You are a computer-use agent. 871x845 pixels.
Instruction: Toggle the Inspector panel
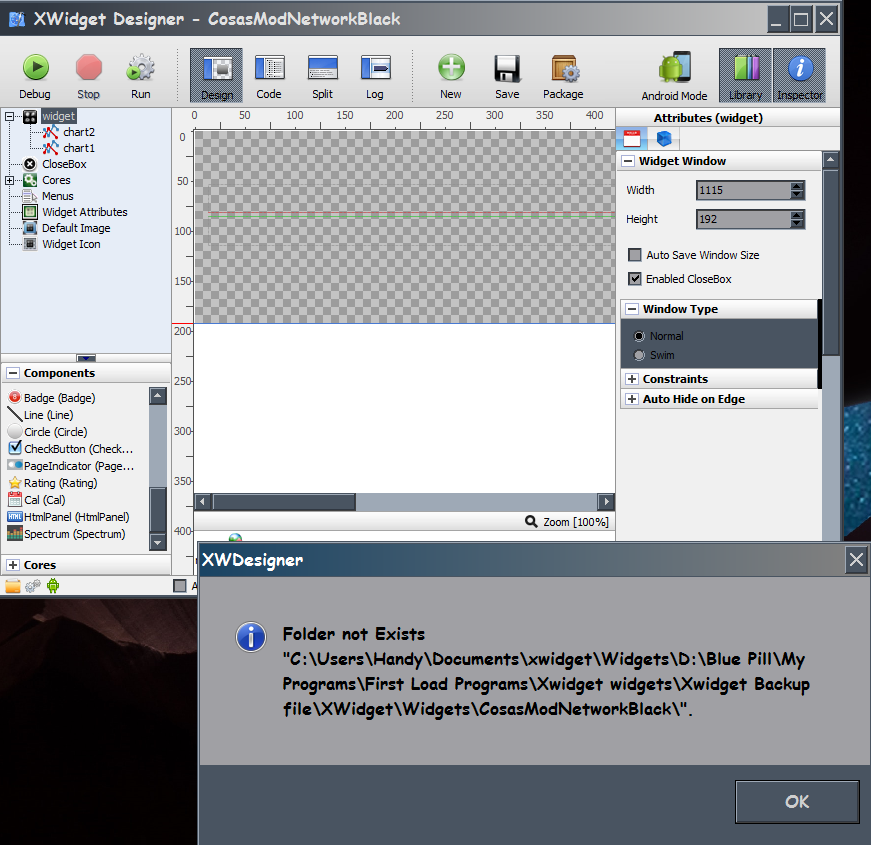coord(799,75)
